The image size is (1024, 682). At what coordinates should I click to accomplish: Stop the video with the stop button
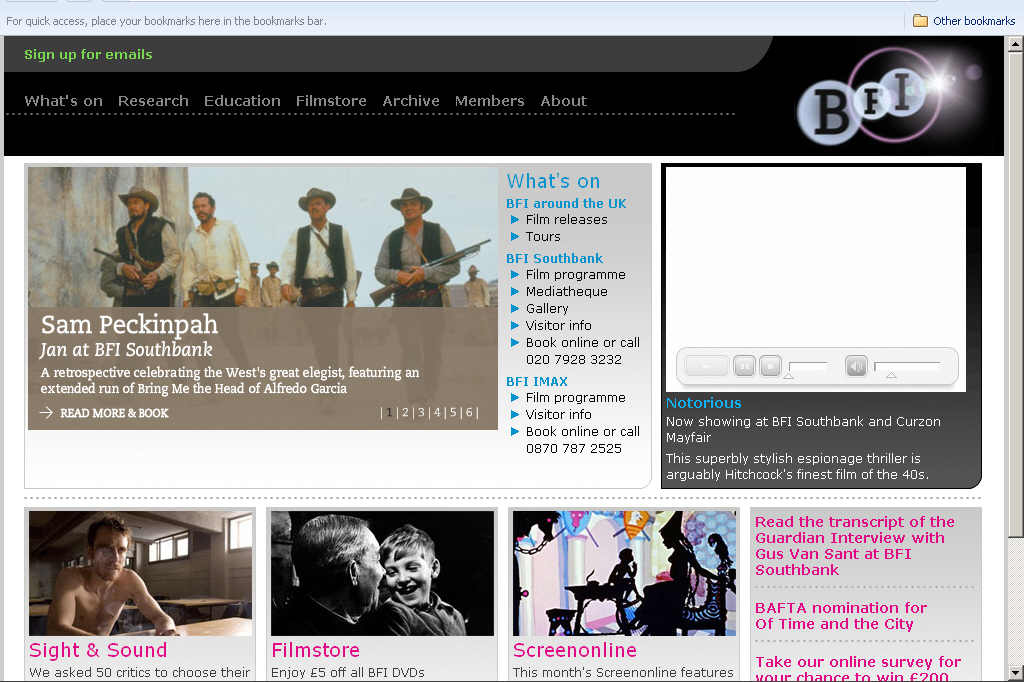[771, 366]
